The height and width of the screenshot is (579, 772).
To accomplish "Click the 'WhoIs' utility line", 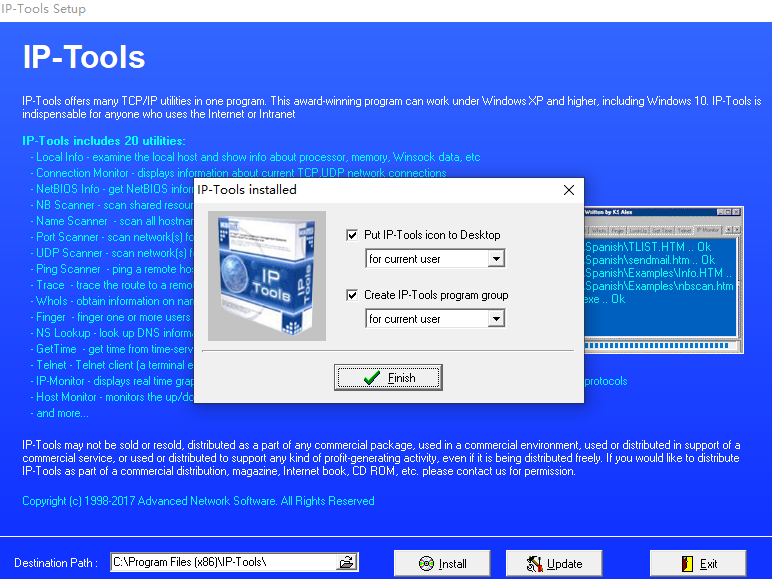I will (112, 301).
